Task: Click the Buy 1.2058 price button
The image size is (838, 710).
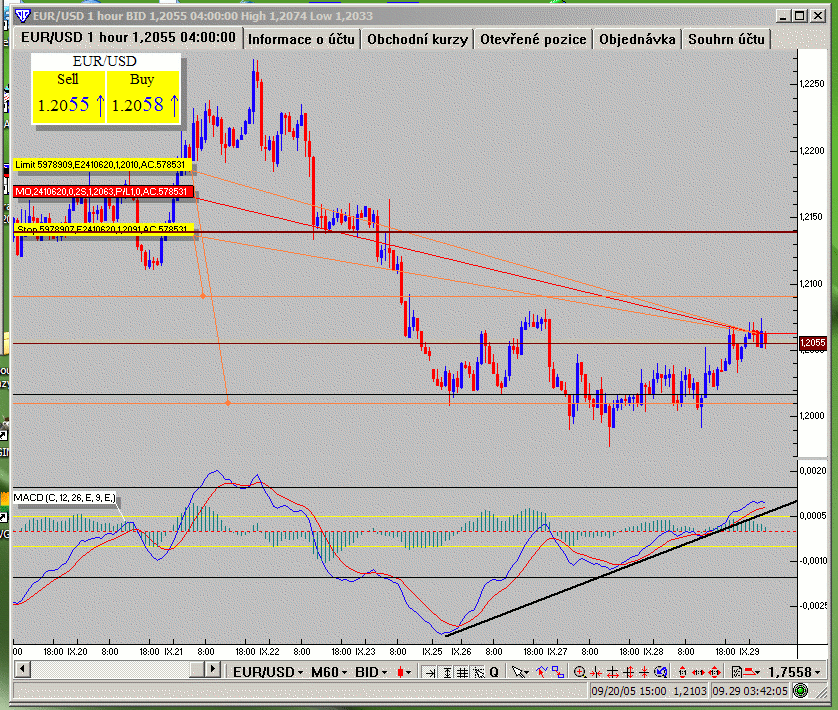Action: [x=143, y=97]
